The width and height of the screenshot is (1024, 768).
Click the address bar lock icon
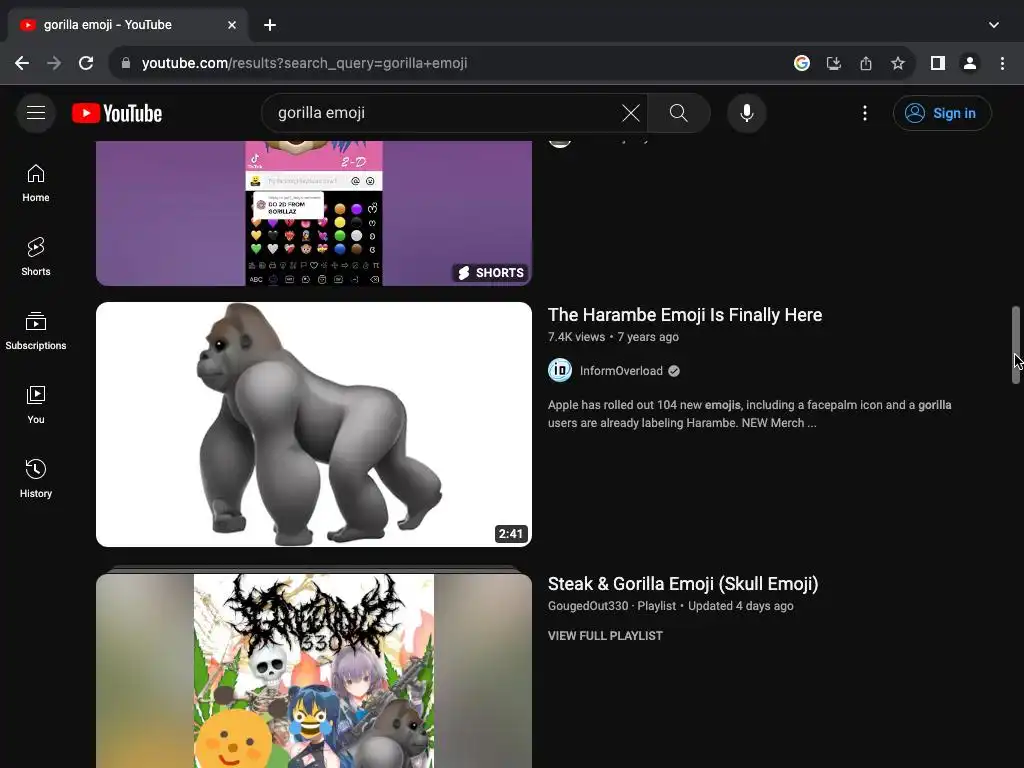pyautogui.click(x=126, y=63)
